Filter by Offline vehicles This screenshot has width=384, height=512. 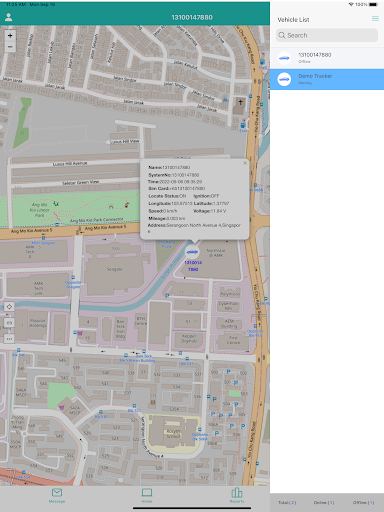(364, 502)
